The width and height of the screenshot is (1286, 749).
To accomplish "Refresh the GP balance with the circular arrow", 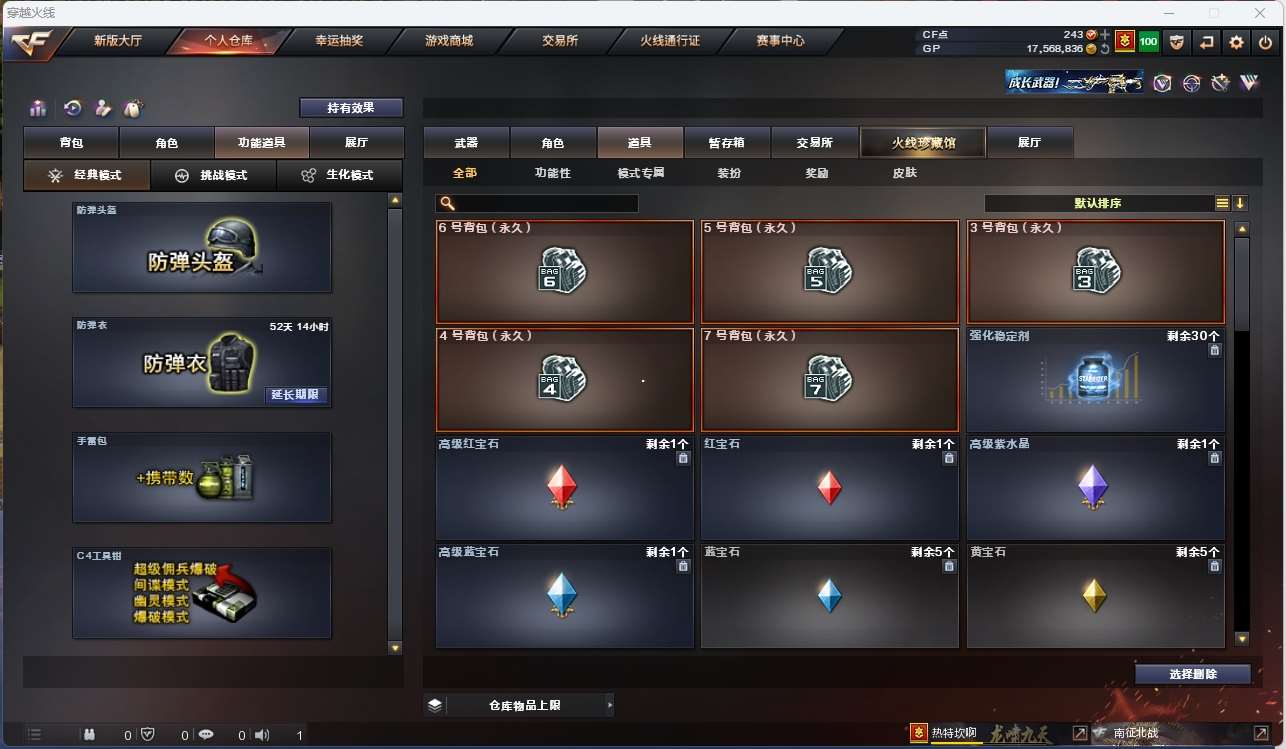I will 1105,48.
